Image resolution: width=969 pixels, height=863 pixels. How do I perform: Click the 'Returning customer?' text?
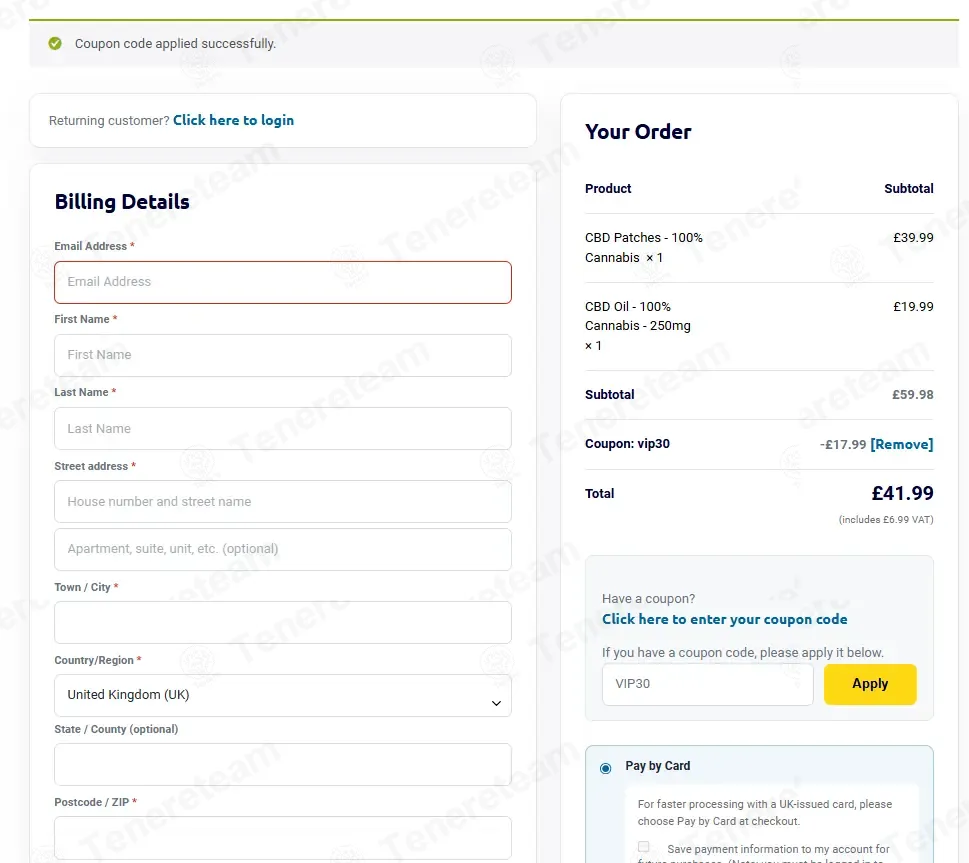tap(109, 121)
